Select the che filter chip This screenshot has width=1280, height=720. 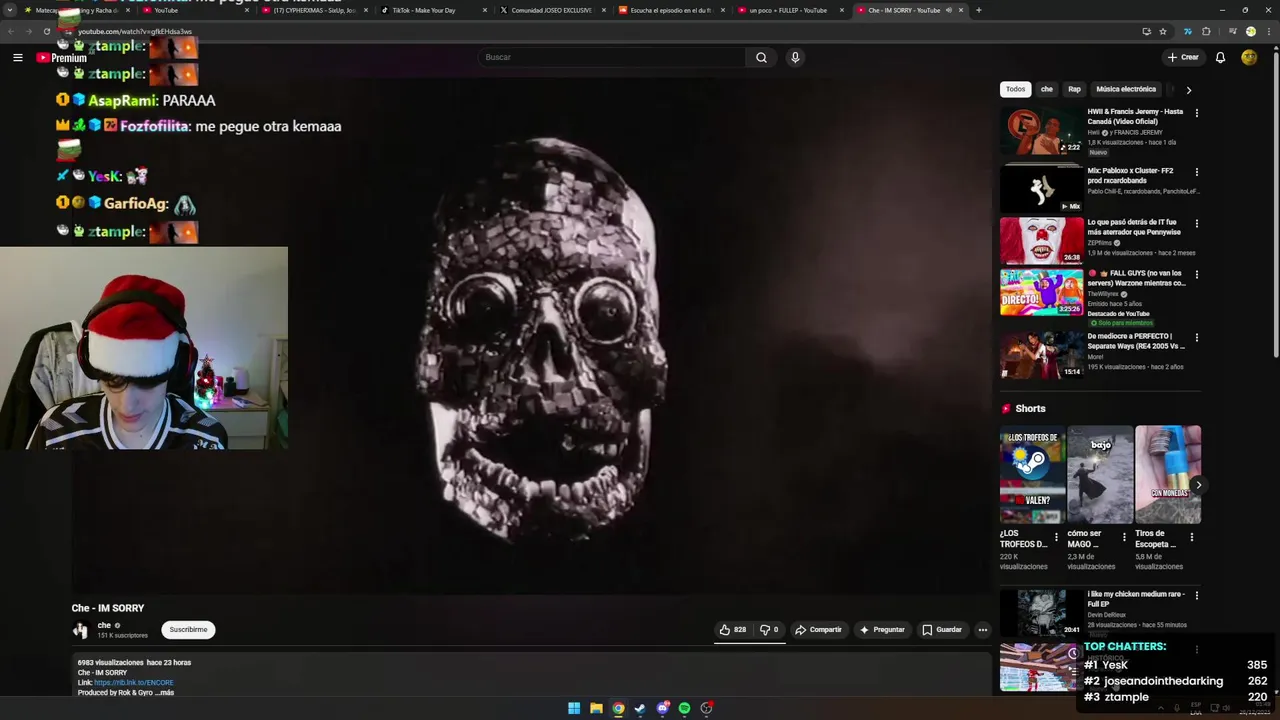coord(1047,89)
